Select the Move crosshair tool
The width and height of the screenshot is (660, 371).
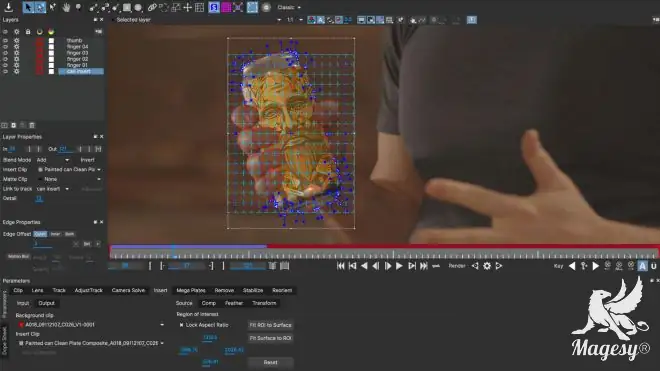click(x=188, y=7)
